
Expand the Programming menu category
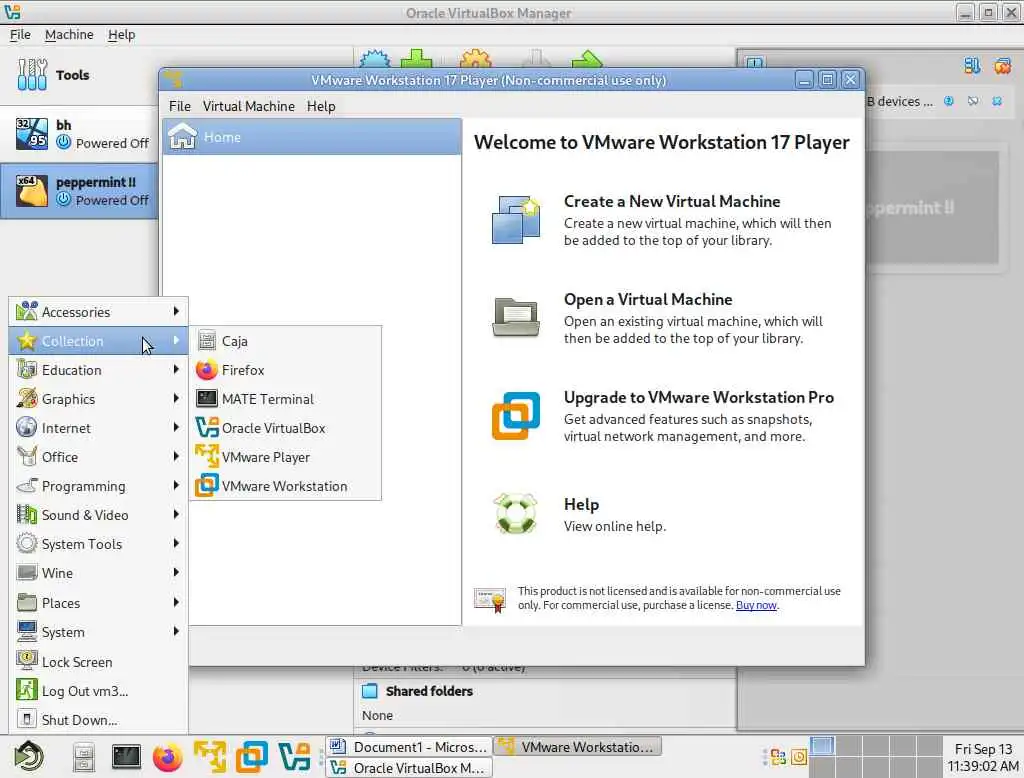click(x=98, y=486)
